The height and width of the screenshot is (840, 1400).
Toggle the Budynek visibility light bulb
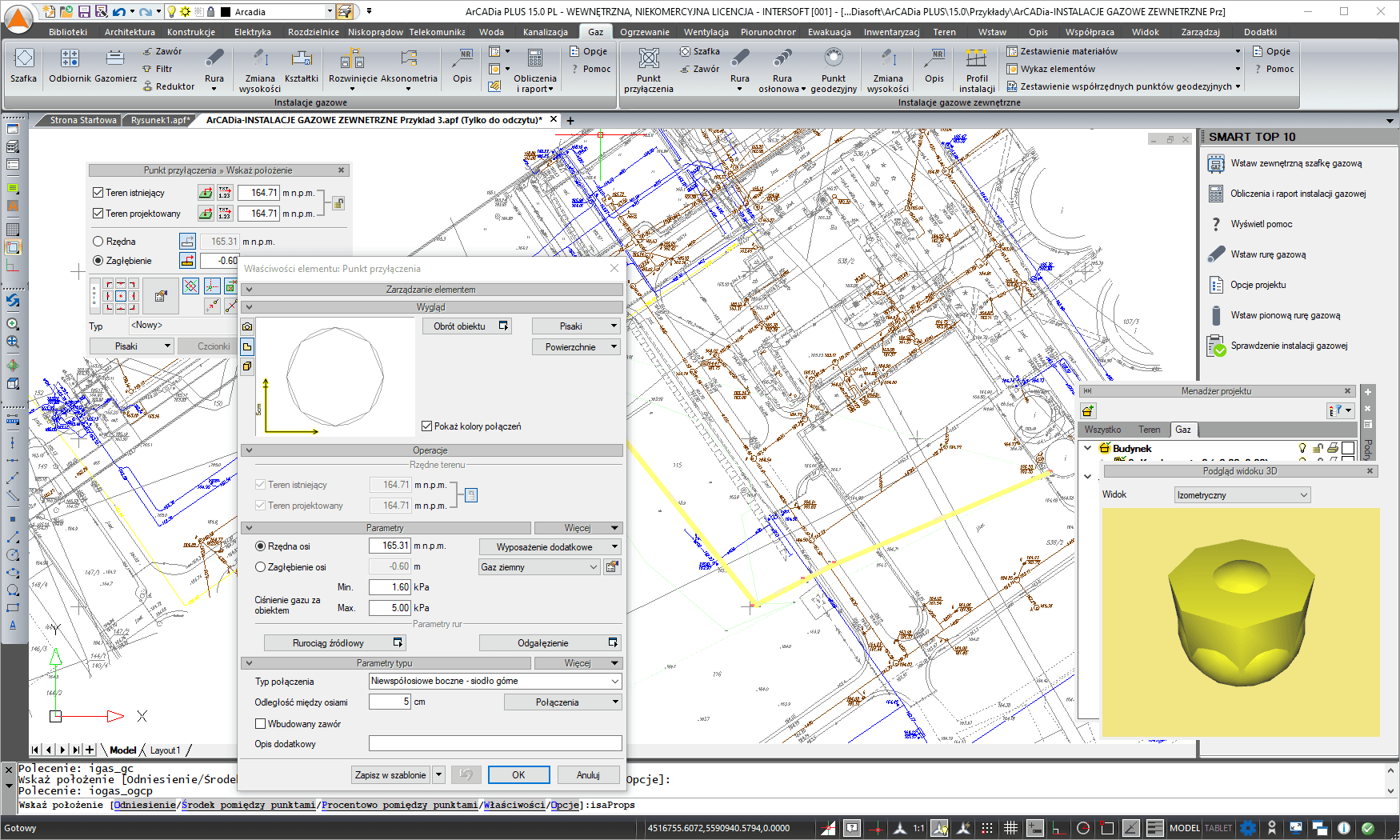(x=1302, y=448)
